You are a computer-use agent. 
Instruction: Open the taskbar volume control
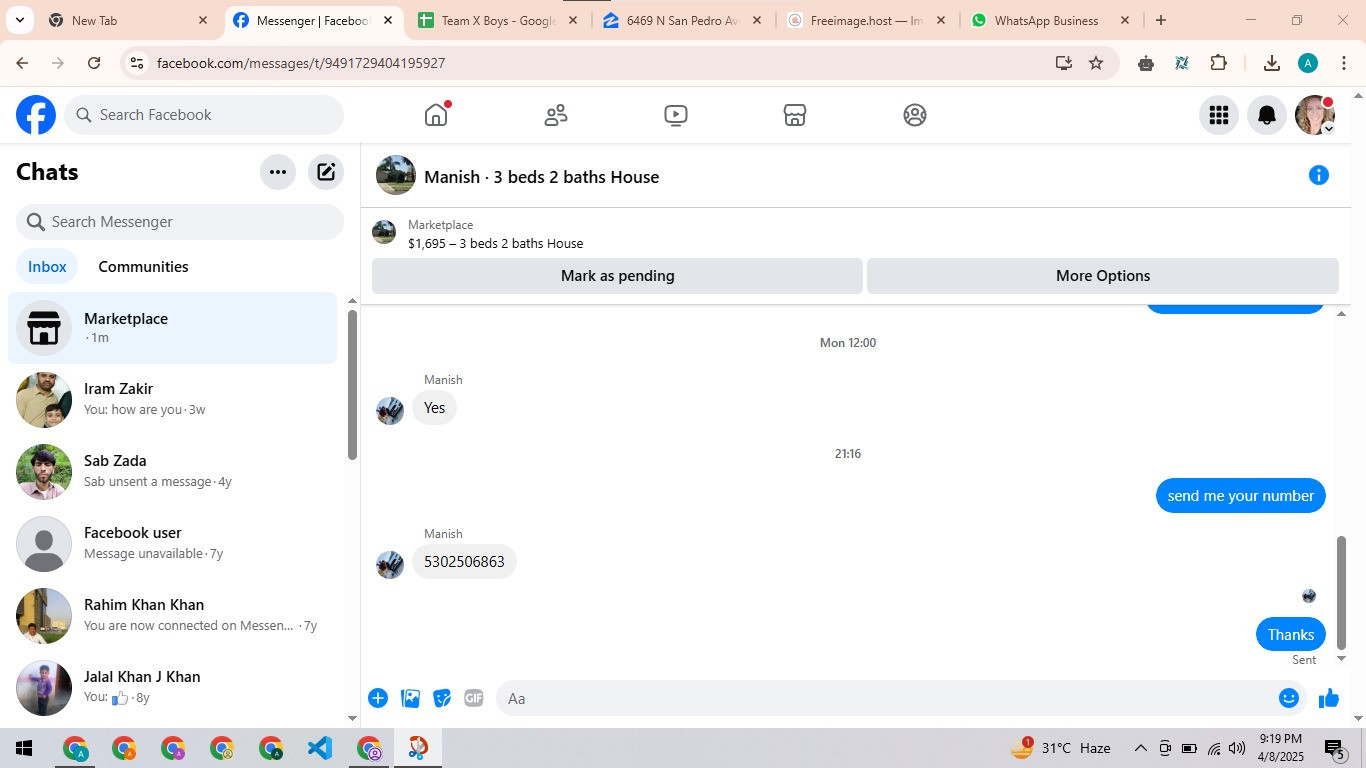click(1237, 748)
